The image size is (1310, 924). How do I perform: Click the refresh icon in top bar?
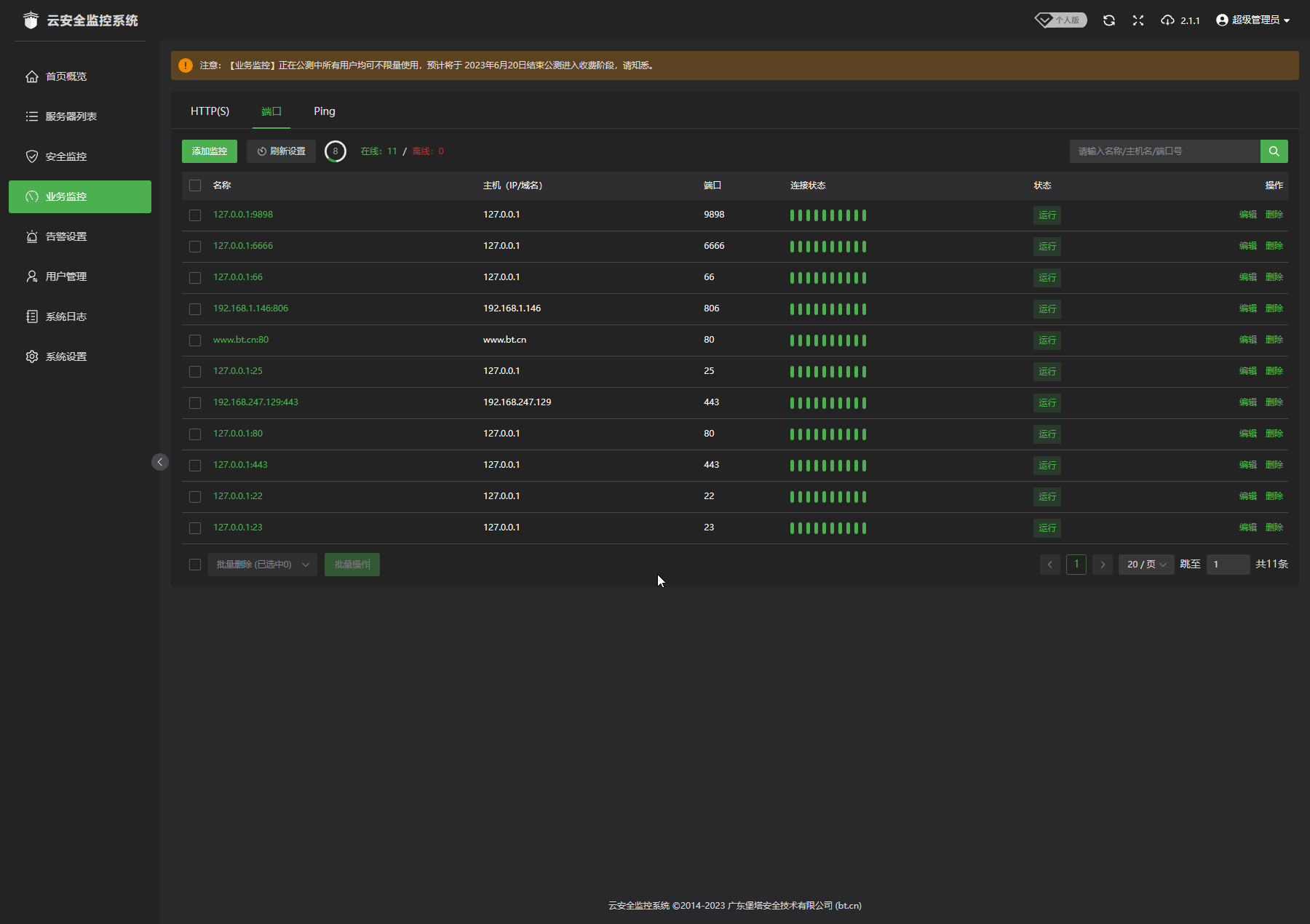click(1108, 20)
